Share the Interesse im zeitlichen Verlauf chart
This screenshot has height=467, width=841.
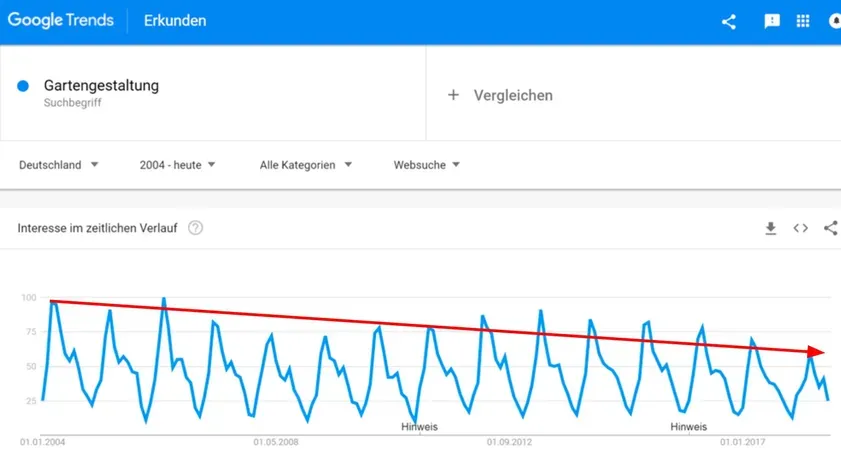click(831, 228)
